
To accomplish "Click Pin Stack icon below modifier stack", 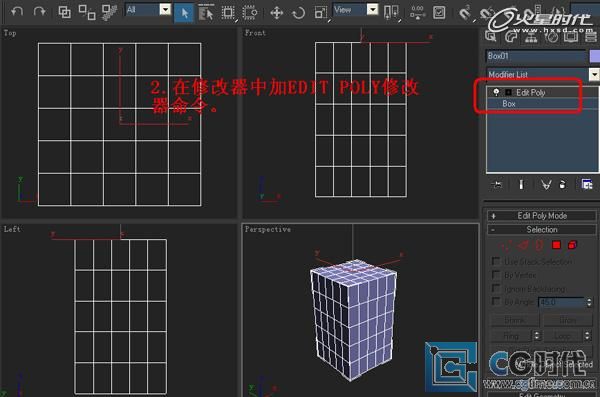I will point(497,185).
